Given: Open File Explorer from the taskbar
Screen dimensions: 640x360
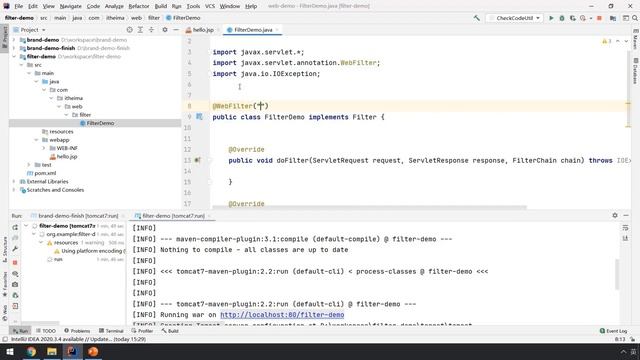Looking at the screenshot, I should click(x=52, y=351).
